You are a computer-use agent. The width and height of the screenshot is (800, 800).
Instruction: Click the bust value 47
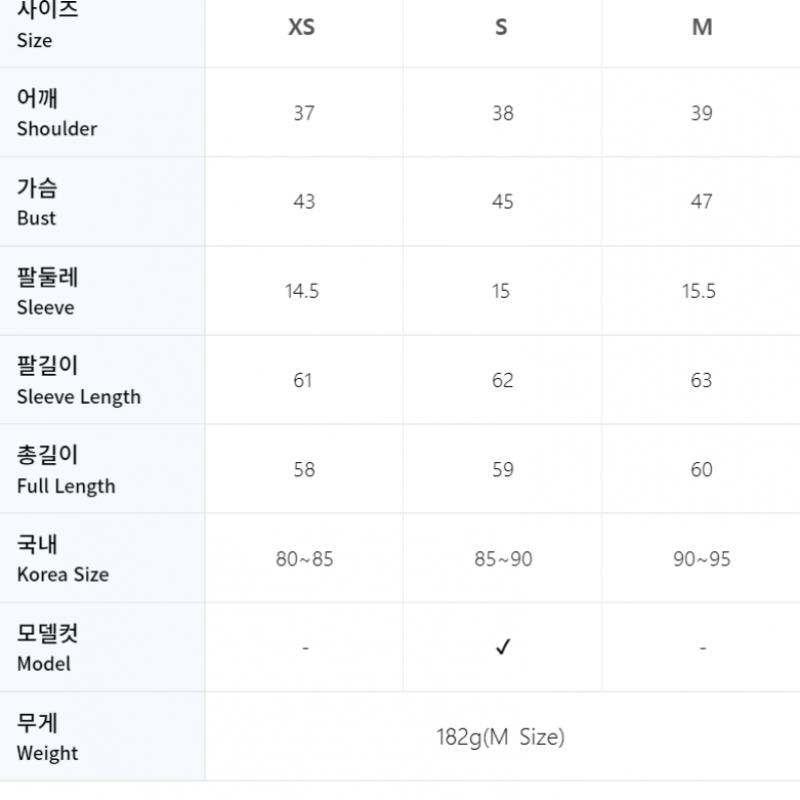point(702,202)
